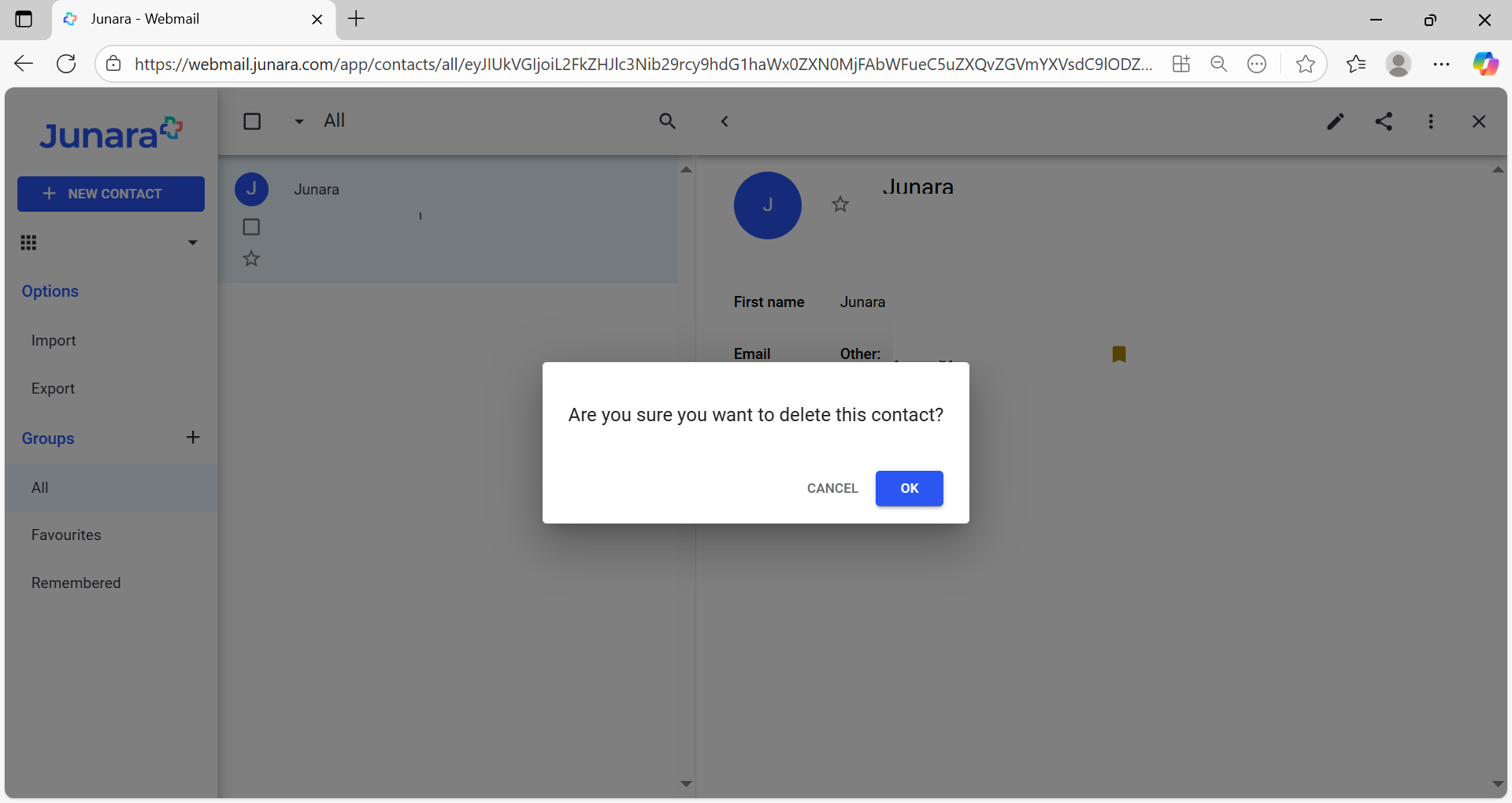Open browser Settings and more menu

coord(1441,64)
